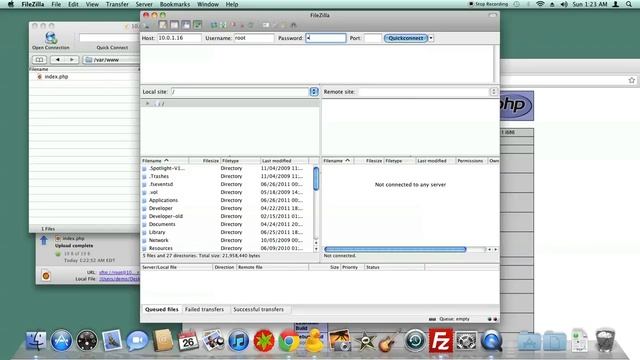Open the Server menu
Screen dimensions: 640x360
pyautogui.click(x=144, y=4)
